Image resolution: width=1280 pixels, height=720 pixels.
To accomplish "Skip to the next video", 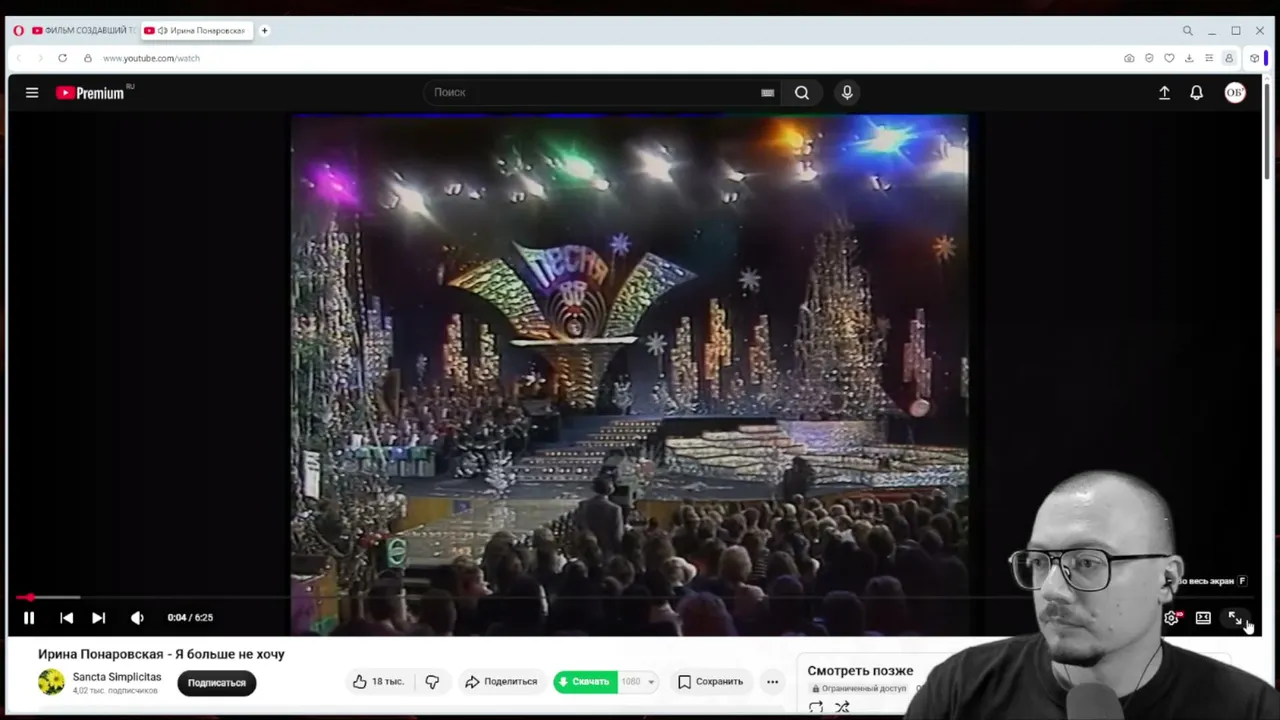I will point(98,618).
